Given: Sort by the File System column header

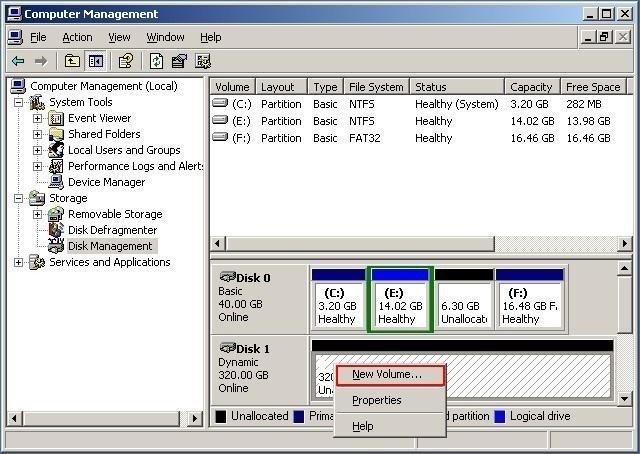Looking at the screenshot, I should tap(376, 87).
